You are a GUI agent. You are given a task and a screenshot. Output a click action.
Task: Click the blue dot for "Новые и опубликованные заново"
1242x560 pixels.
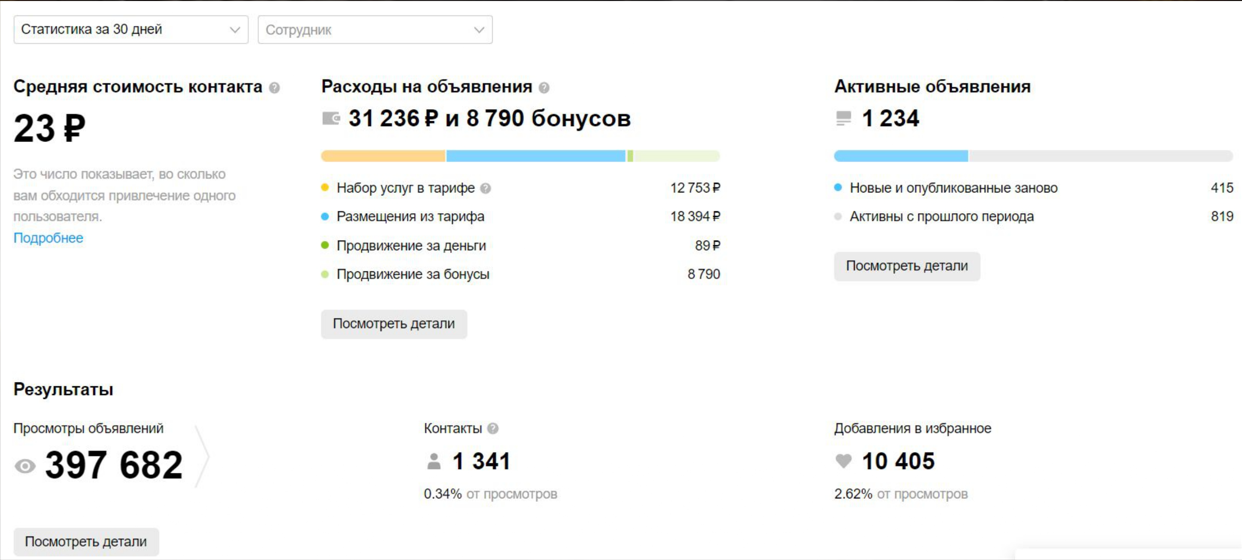838,188
